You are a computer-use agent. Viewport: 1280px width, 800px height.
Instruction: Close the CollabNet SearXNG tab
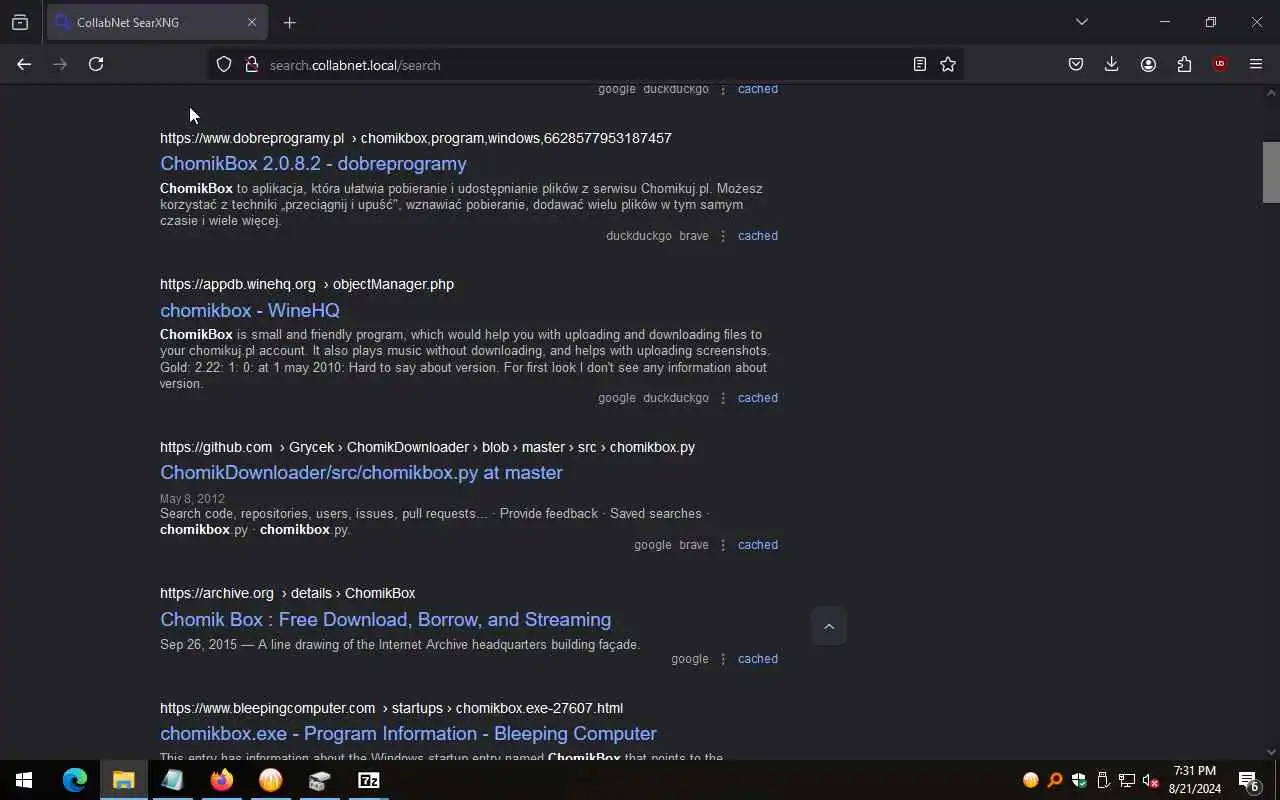coord(252,22)
